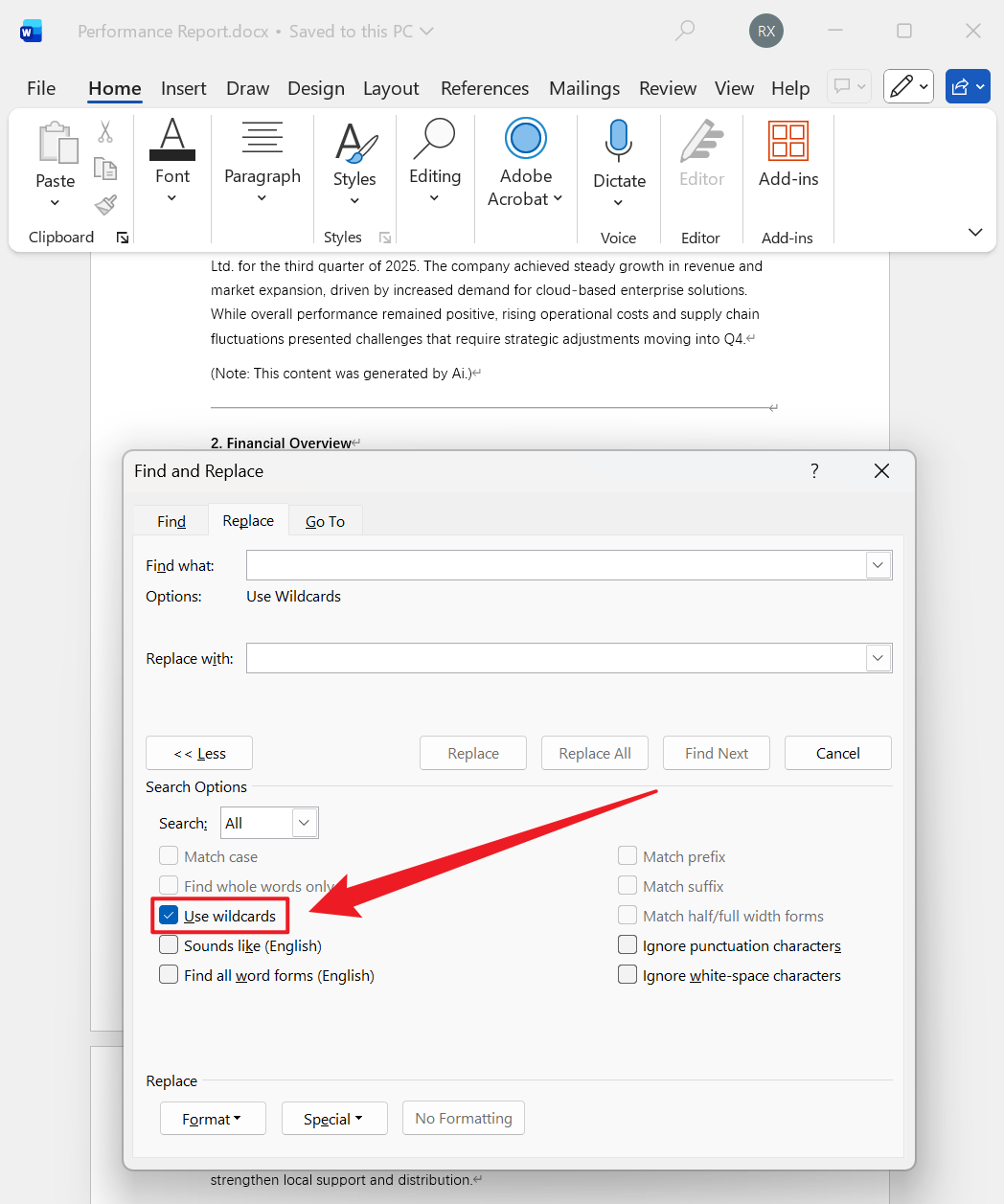This screenshot has height=1204, width=1004.
Task: Click the search magnifier in title bar
Action: coord(685,31)
